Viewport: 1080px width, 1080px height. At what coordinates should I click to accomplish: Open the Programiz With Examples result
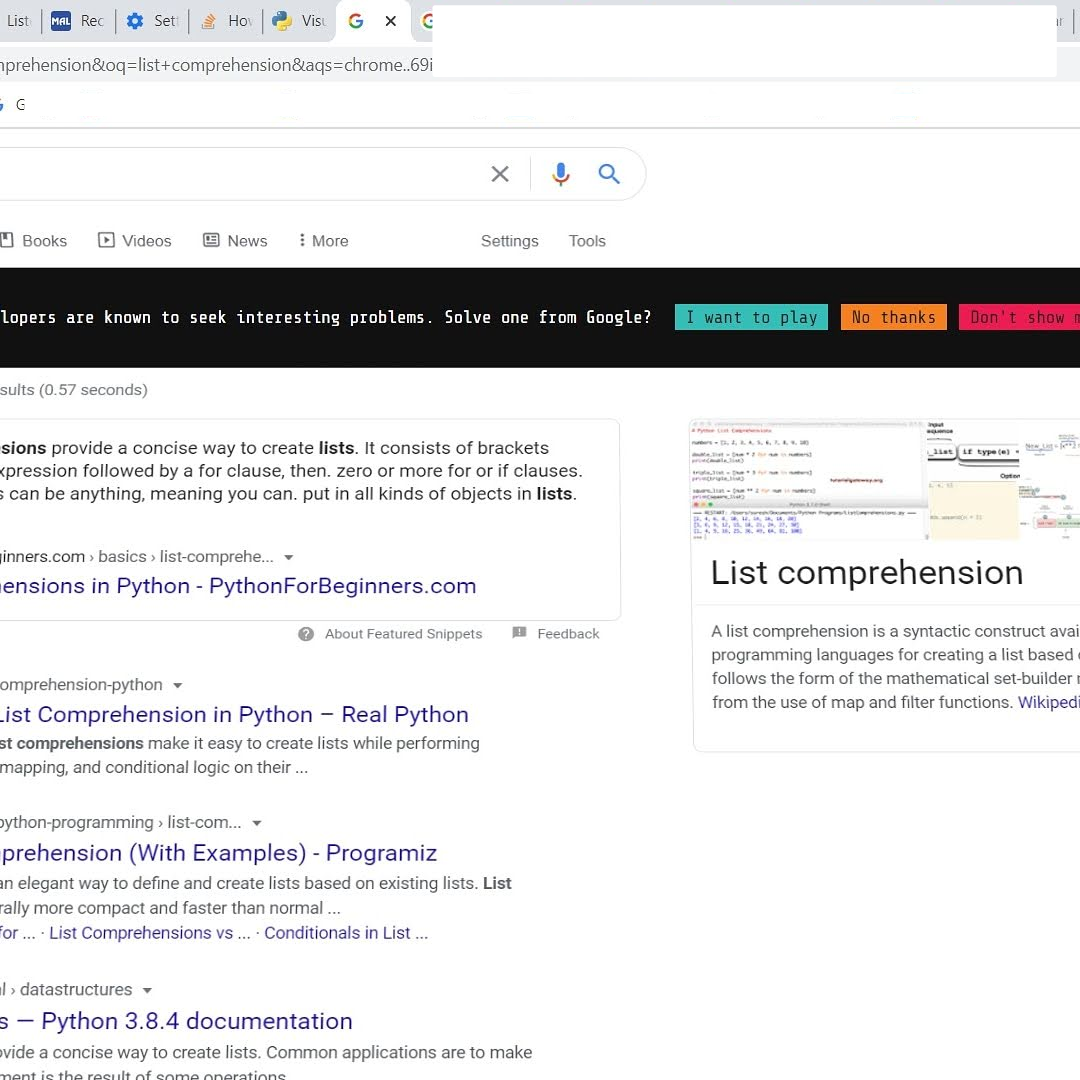coord(218,853)
